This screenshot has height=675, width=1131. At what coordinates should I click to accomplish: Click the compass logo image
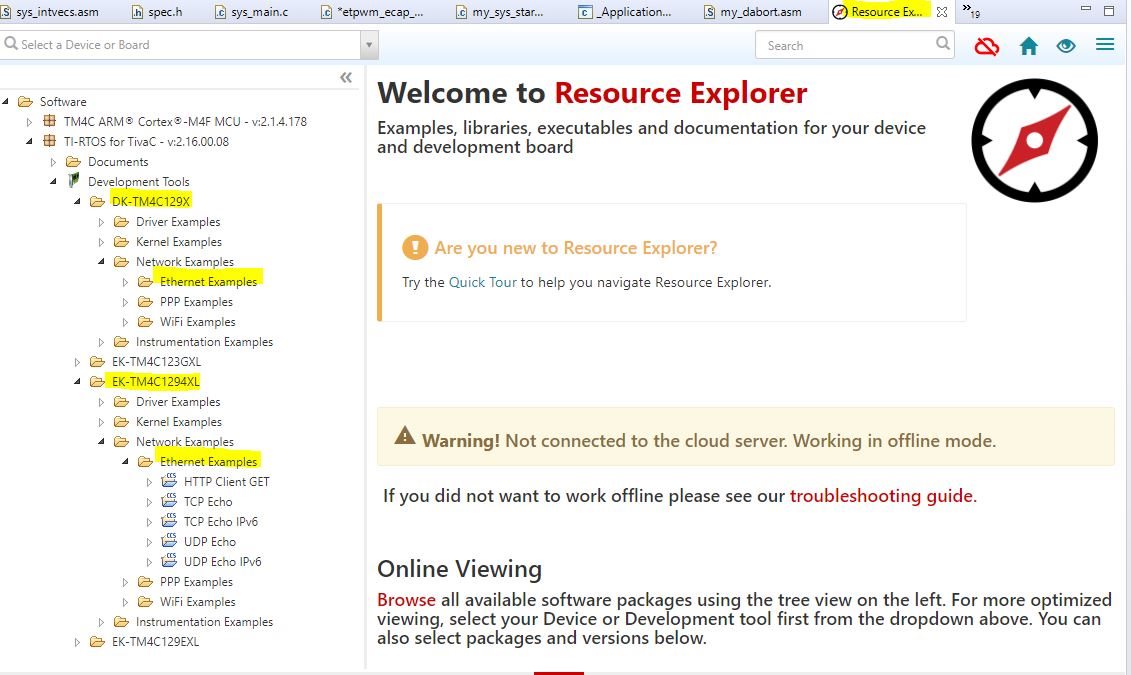(x=1034, y=141)
